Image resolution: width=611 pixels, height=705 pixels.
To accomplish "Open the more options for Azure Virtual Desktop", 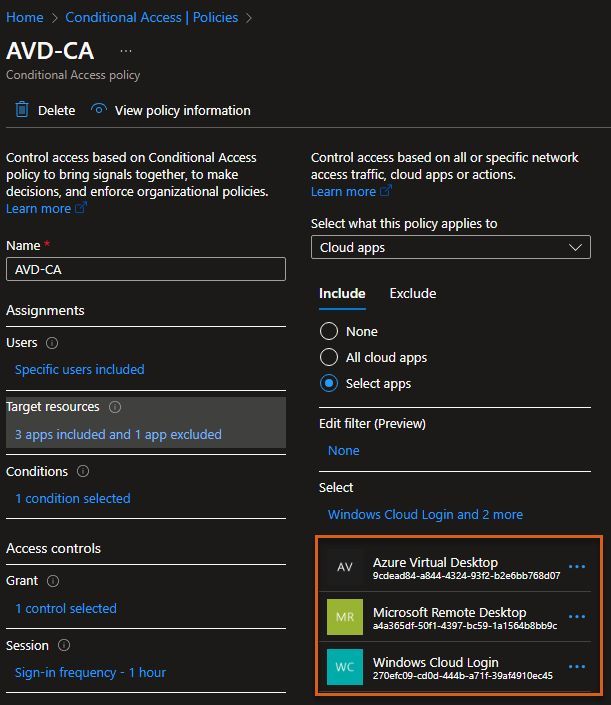I will tap(577, 567).
